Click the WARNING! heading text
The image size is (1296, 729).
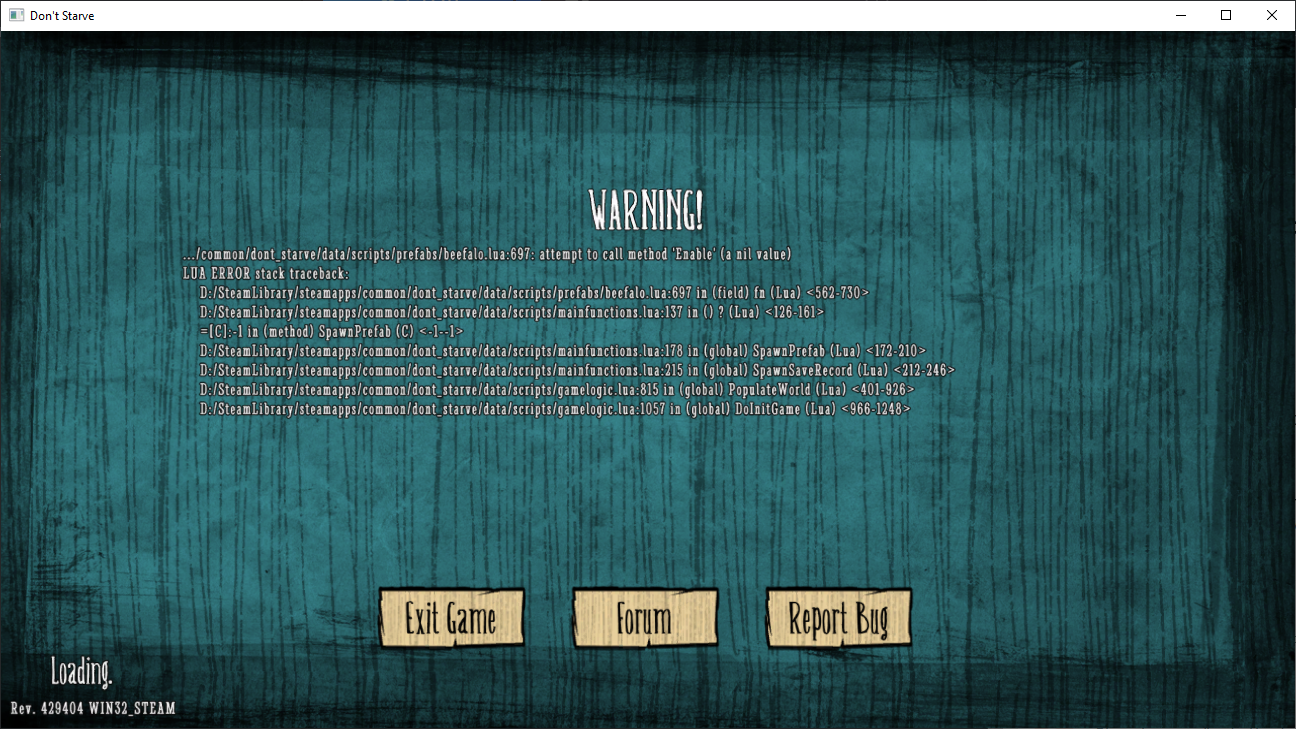(646, 210)
